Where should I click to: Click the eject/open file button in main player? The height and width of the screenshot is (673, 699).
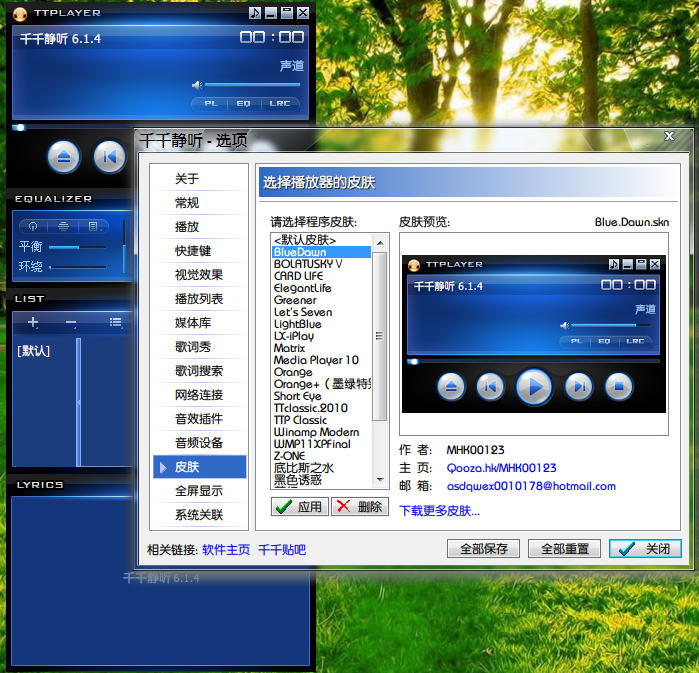click(64, 156)
